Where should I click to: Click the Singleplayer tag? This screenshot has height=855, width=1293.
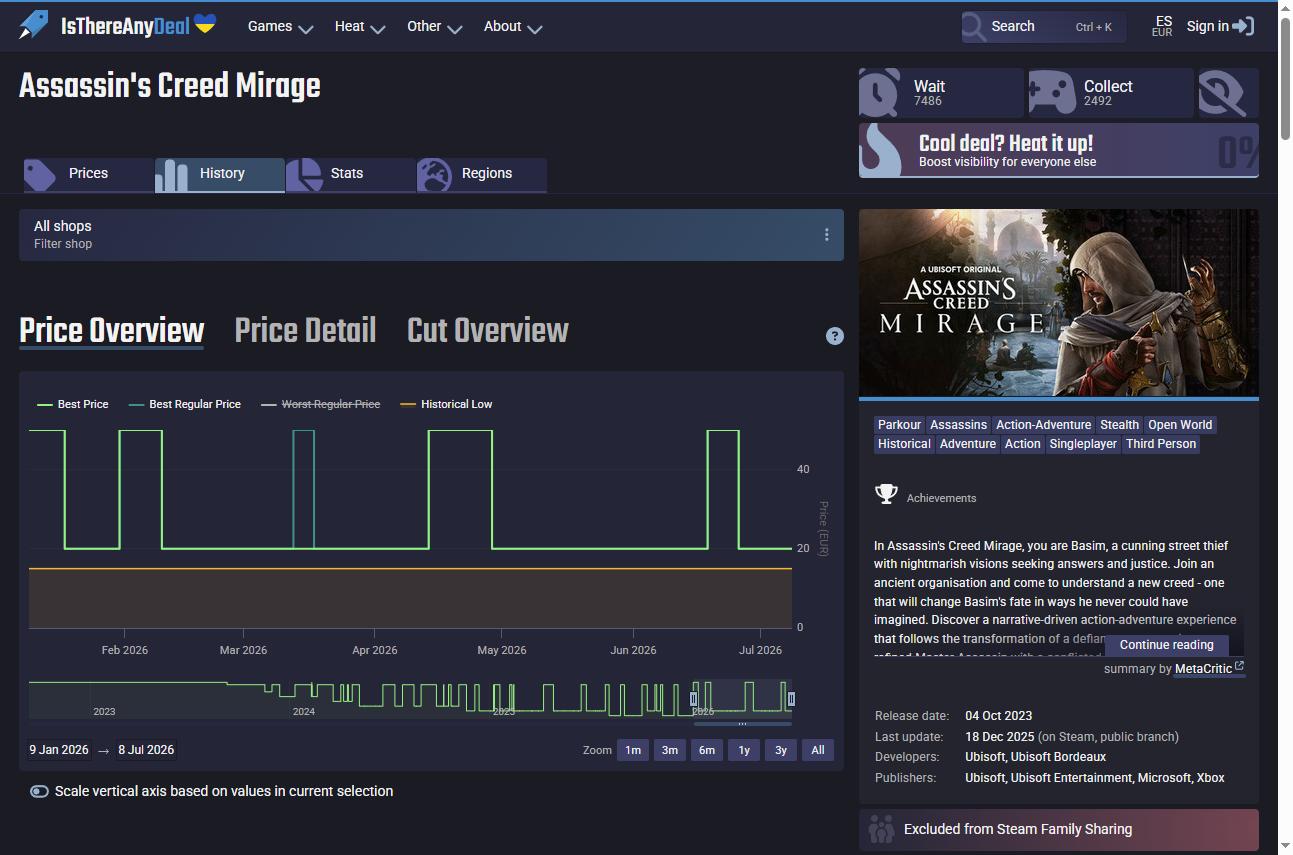(1083, 444)
